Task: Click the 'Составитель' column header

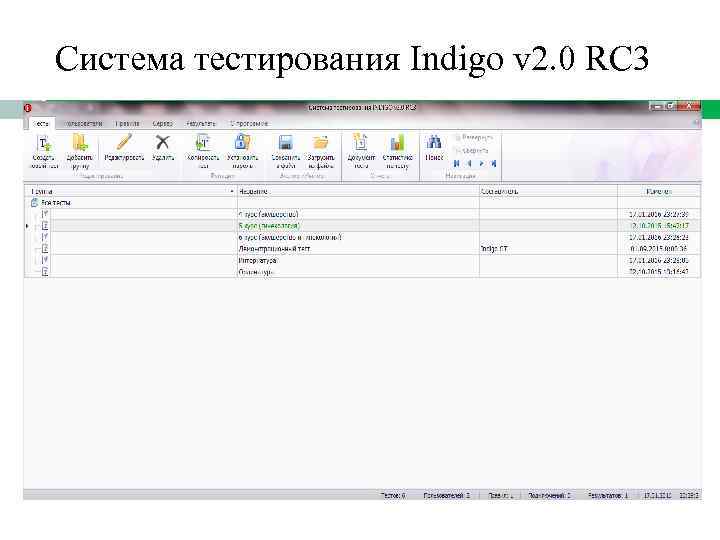Action: coord(548,191)
